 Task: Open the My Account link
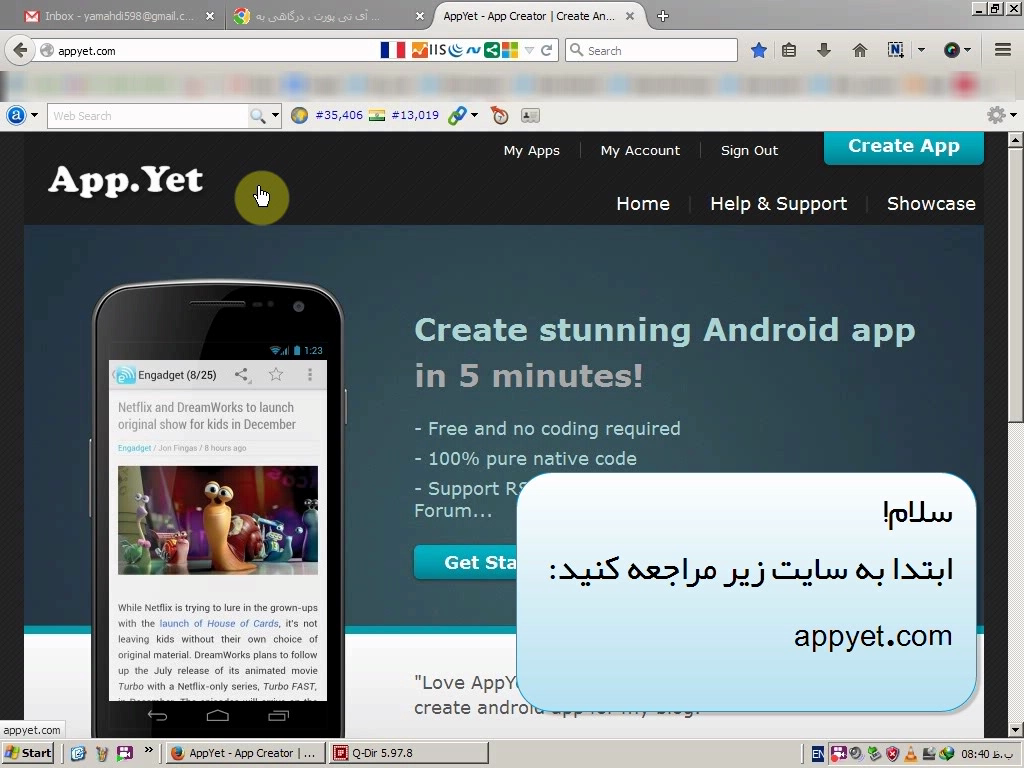640,151
